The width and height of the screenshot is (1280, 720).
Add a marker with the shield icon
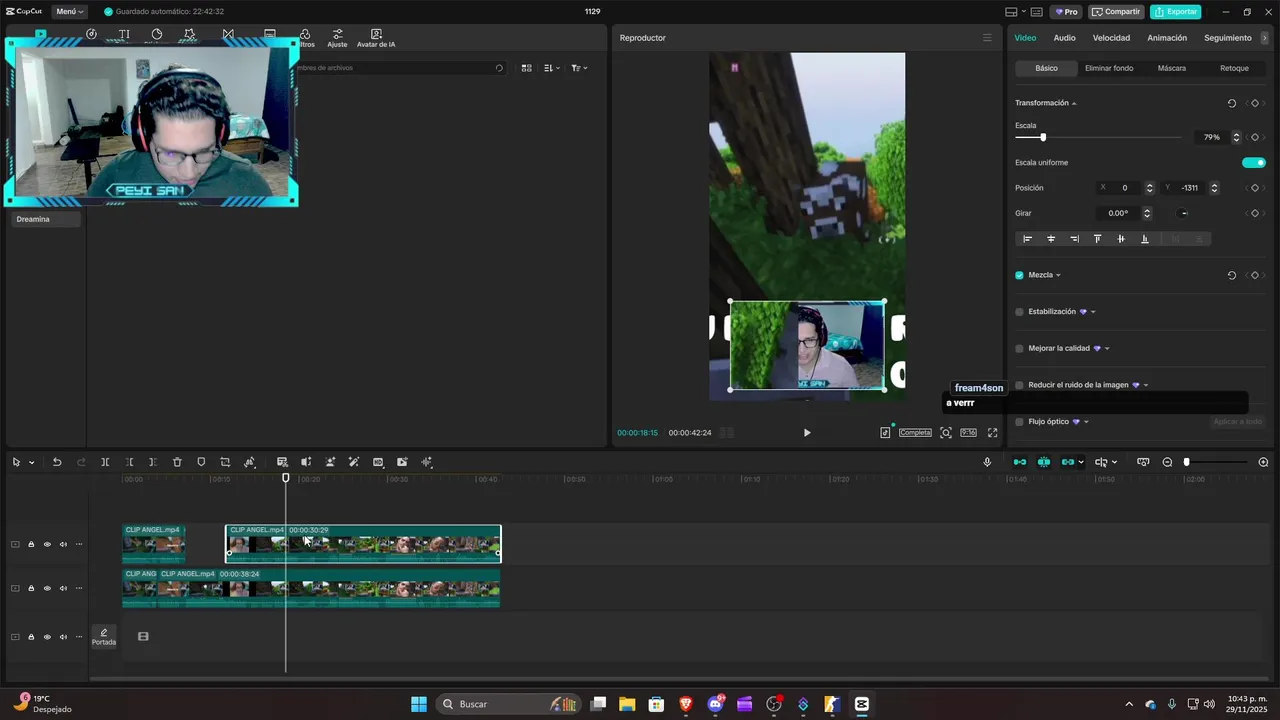(201, 462)
